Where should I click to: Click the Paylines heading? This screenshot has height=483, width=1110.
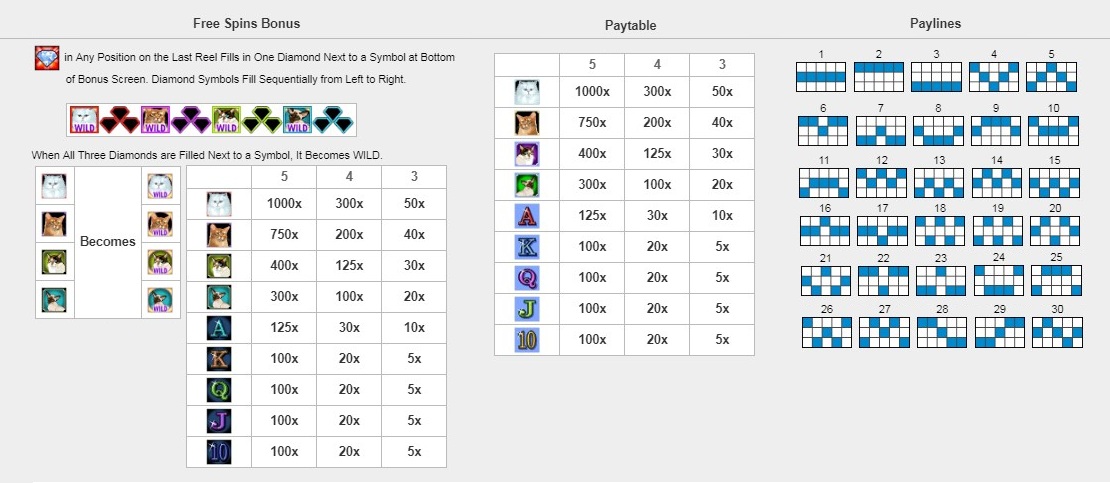[936, 23]
